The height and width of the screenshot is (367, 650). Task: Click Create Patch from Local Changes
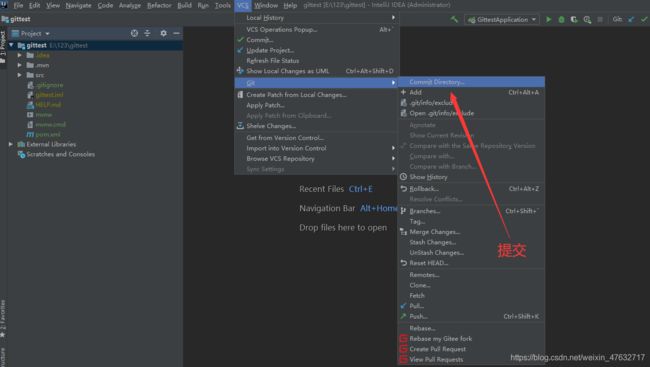317,95
